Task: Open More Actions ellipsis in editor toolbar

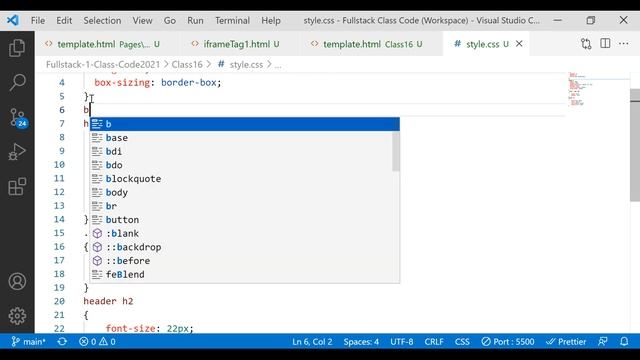Action: pos(624,43)
